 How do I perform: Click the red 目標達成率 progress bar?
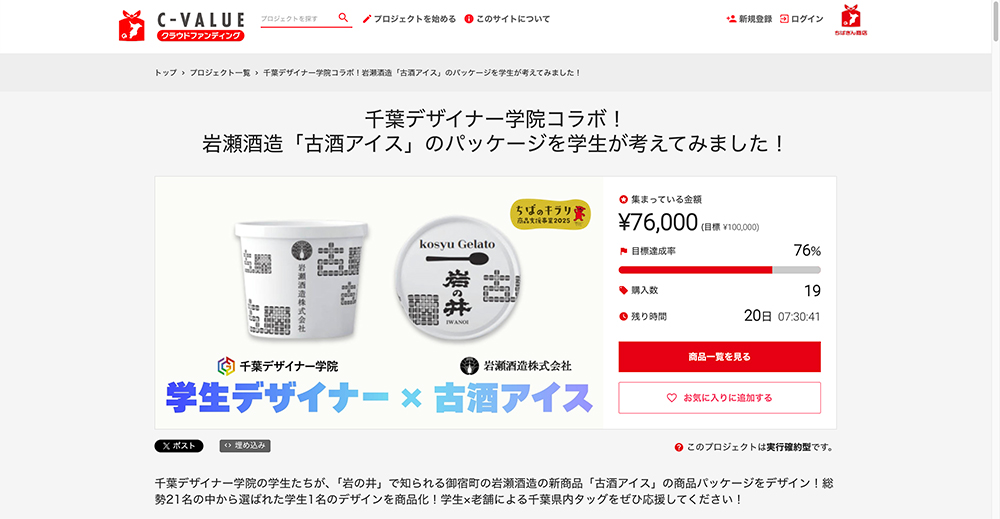[719, 270]
